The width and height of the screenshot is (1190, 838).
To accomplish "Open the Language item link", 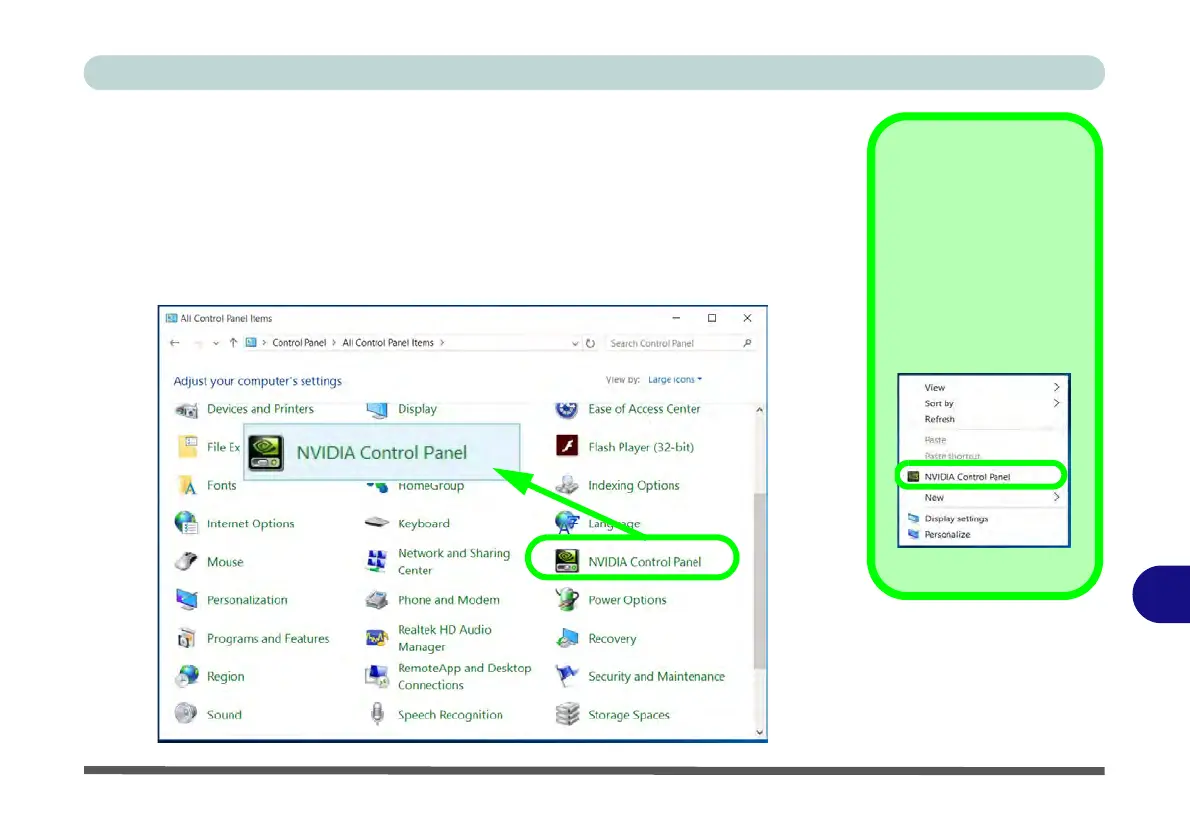I will coord(614,524).
